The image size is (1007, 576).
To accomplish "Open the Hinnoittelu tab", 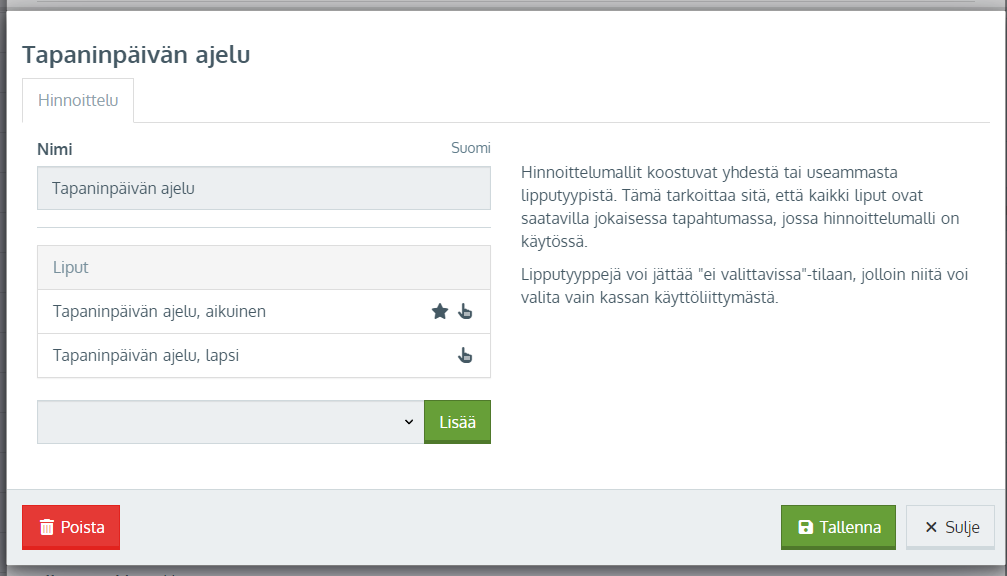I will [x=78, y=100].
